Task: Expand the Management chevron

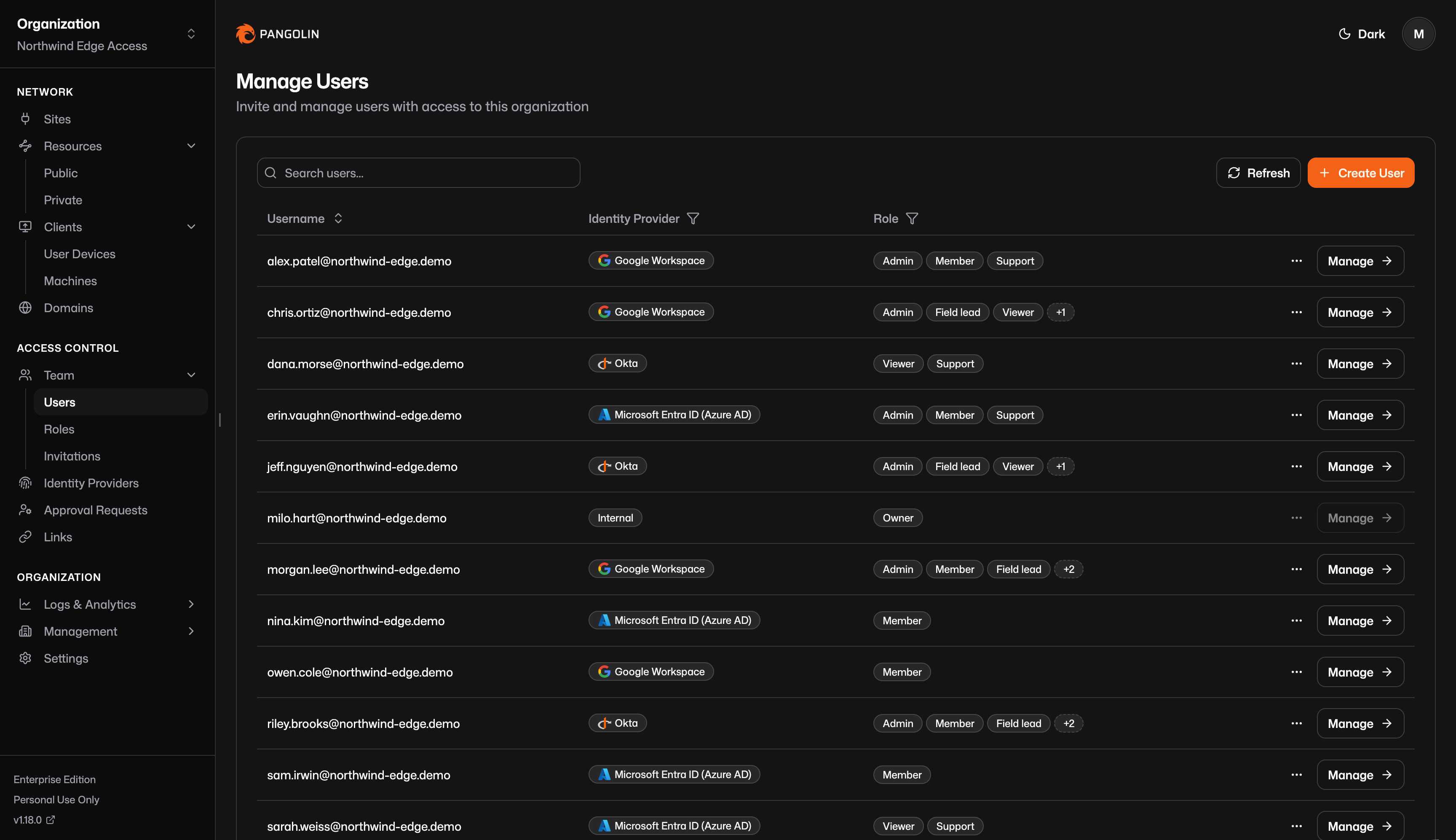Action: point(191,631)
